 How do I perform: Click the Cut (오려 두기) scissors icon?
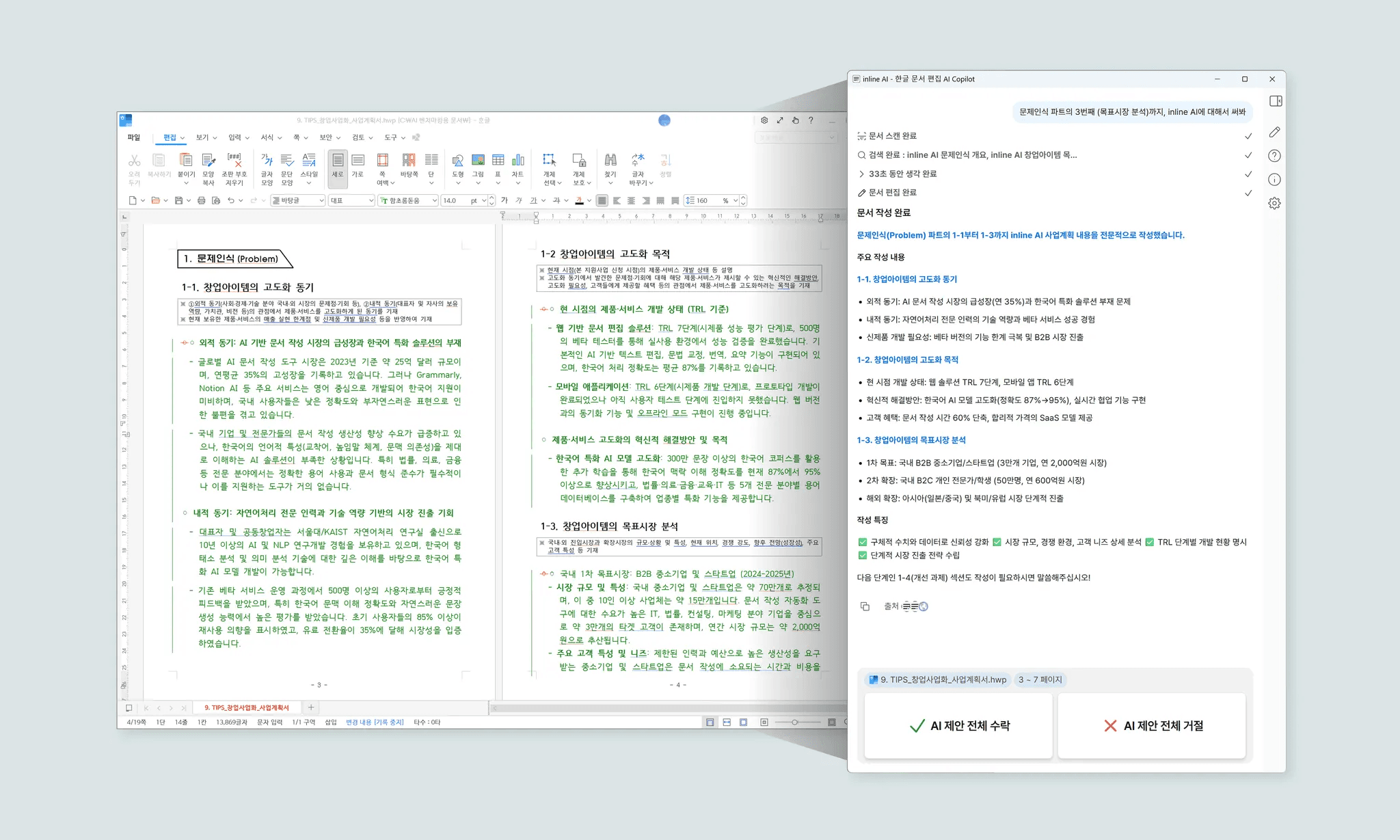(x=134, y=161)
